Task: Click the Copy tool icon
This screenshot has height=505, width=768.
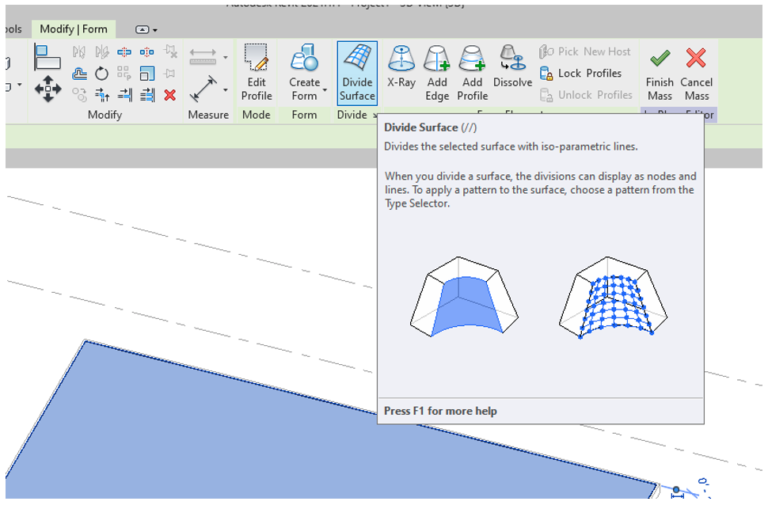Action: coord(79,94)
